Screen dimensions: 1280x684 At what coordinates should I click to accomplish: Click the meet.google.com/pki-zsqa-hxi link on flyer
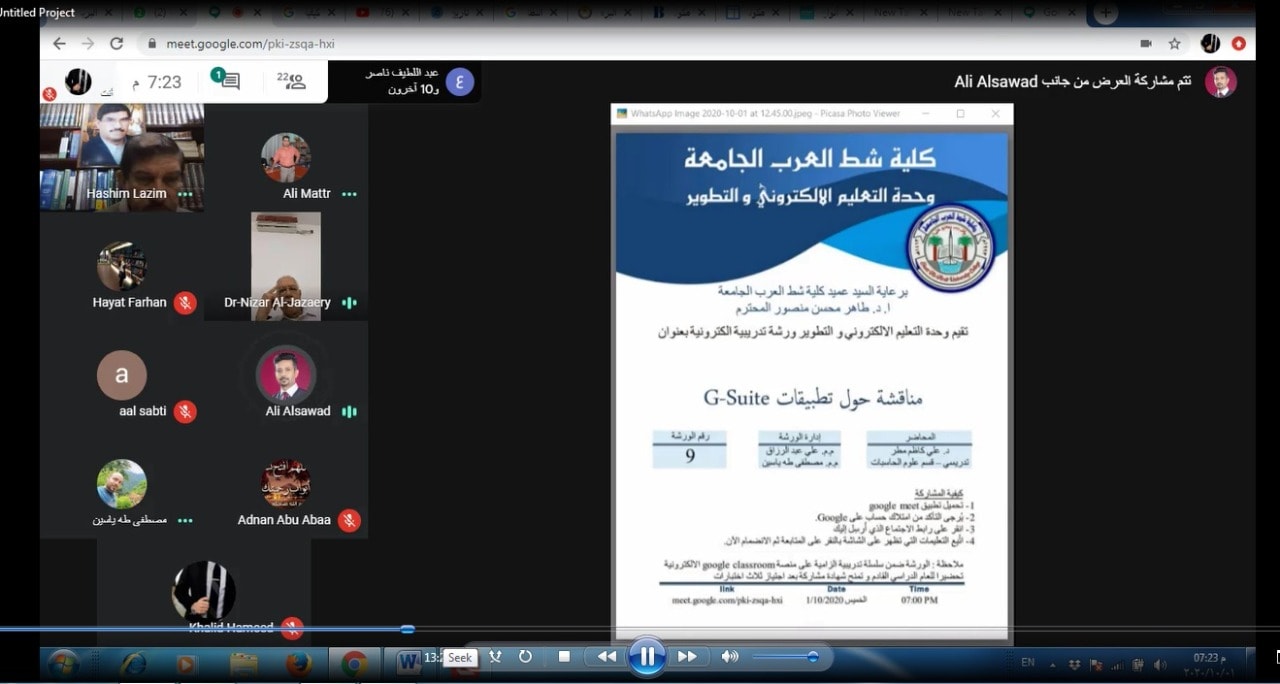(x=727, y=600)
